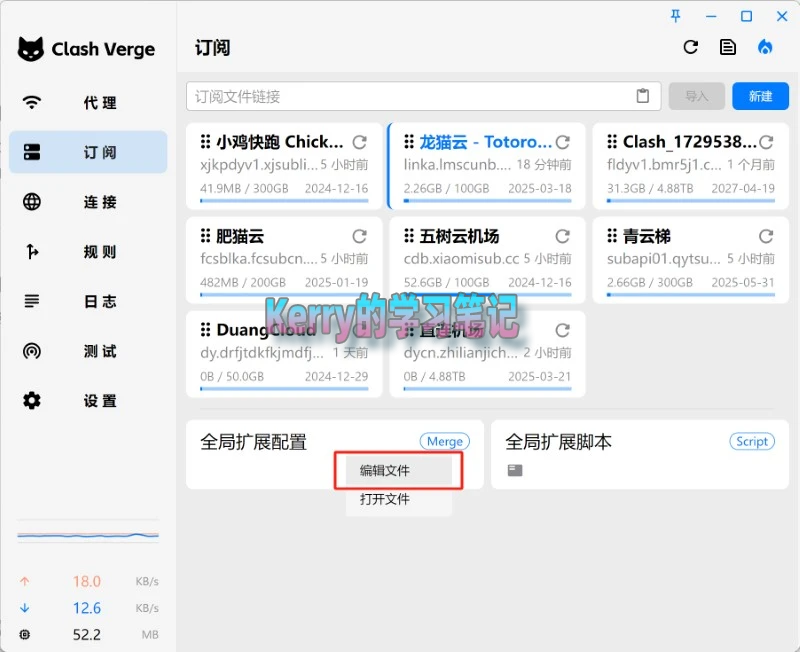Select the 龙猫云 - Totoro subscription title
The image size is (800, 652).
tap(485, 142)
